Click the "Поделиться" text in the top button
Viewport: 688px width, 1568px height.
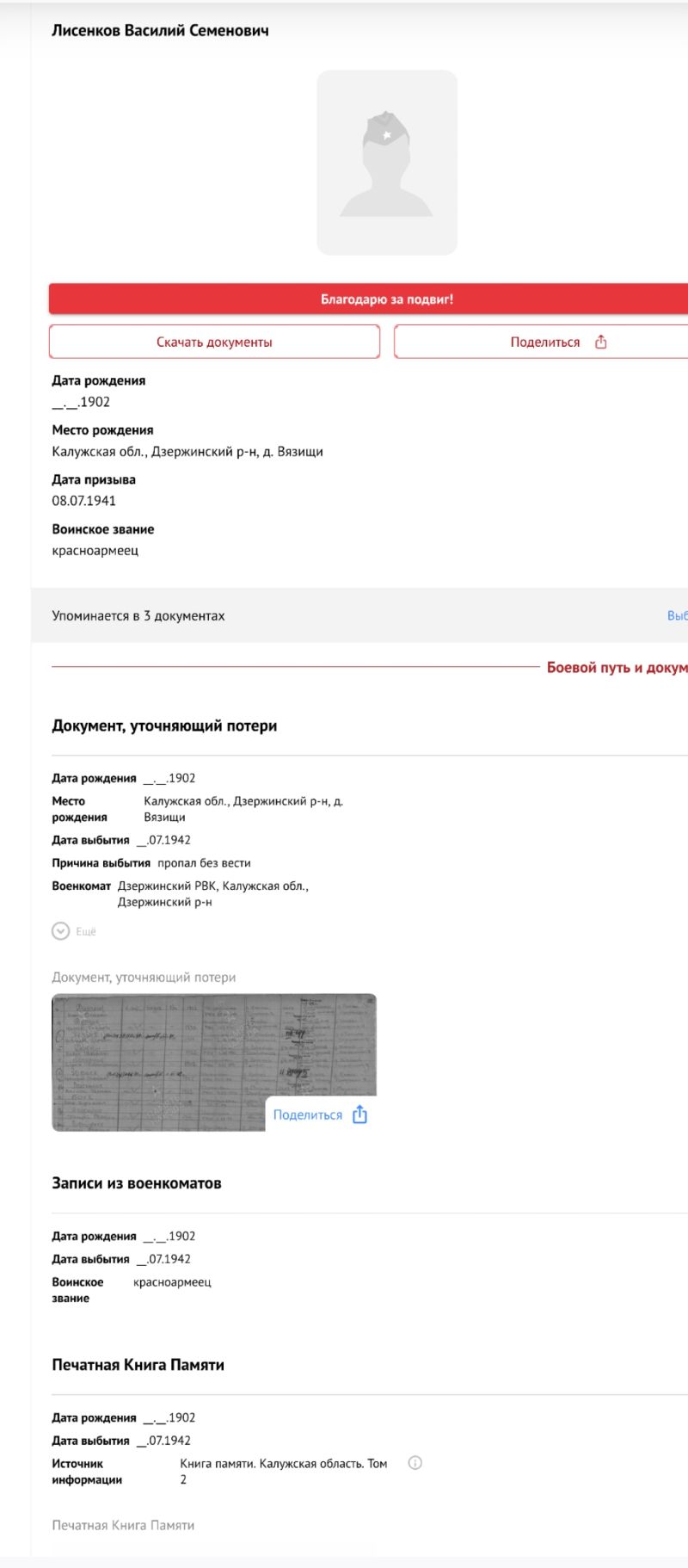point(545,342)
